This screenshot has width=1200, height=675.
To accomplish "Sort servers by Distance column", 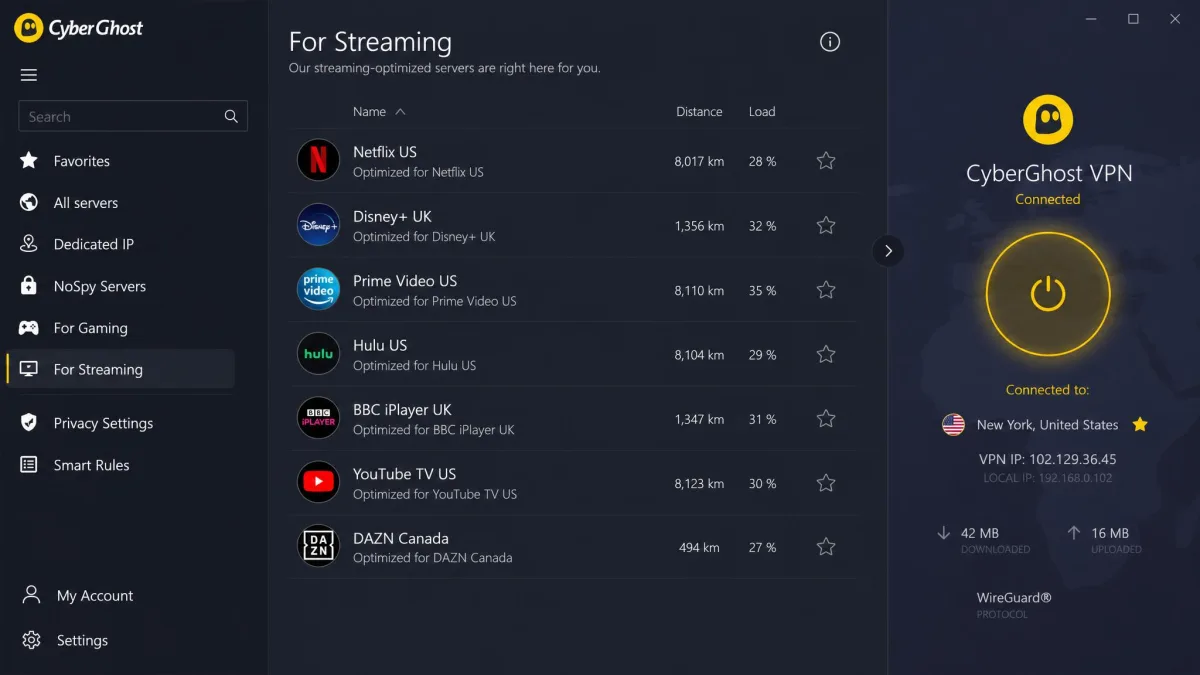I will (x=699, y=112).
